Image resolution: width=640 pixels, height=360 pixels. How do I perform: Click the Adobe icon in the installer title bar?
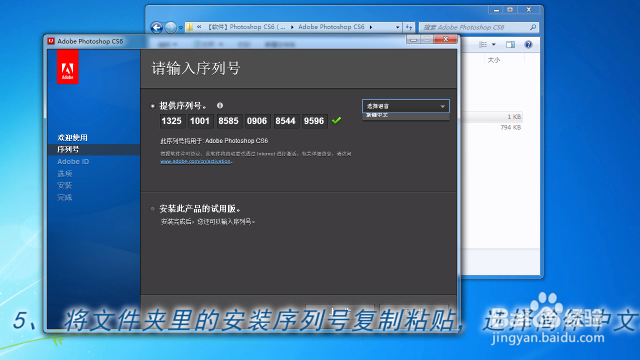pos(51,41)
